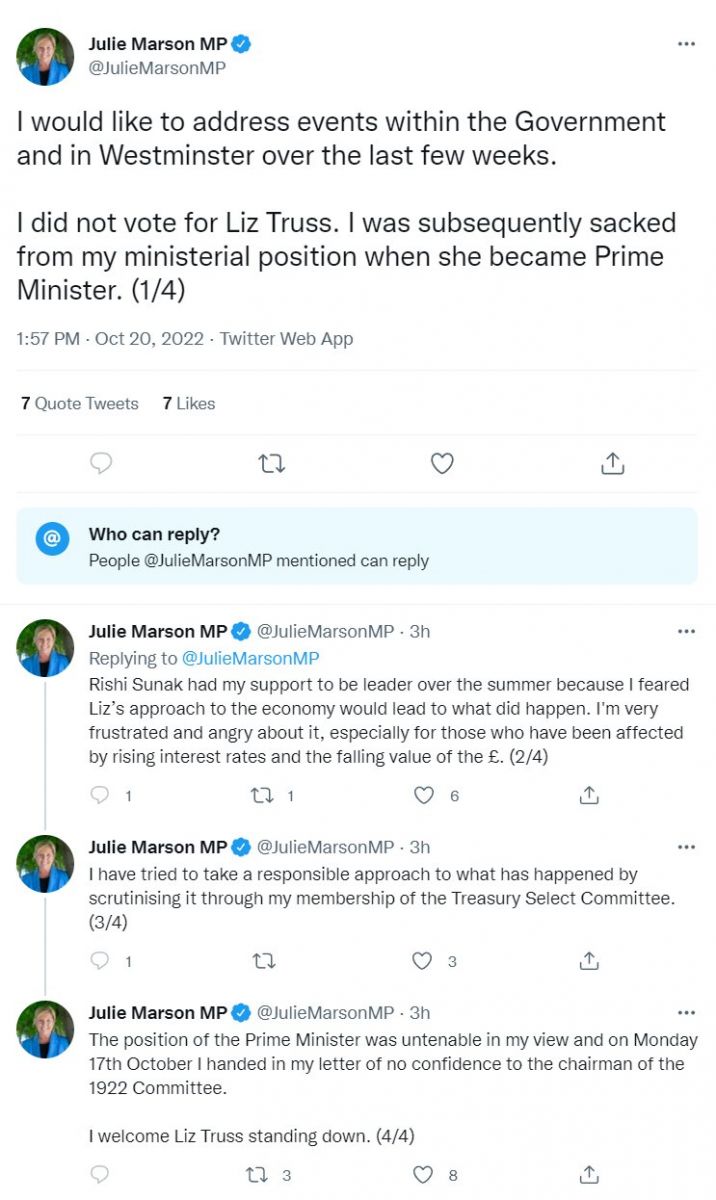Viewport: 716px width, 1200px height.
Task: Retweet the main (1/4) tweet
Action: pos(271,463)
